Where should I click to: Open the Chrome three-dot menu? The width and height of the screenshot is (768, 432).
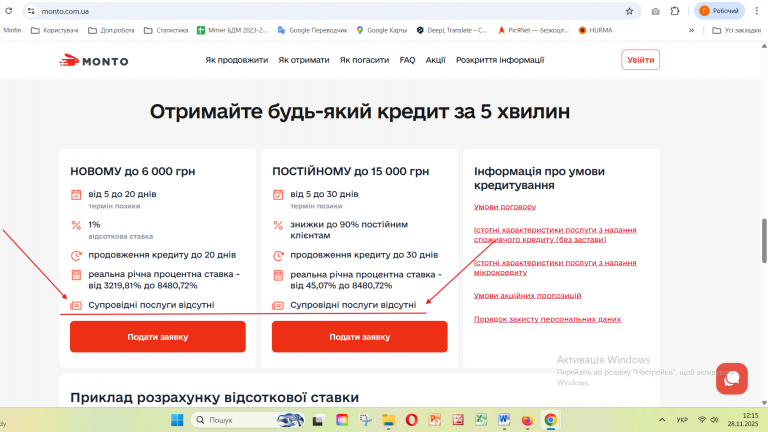756,11
